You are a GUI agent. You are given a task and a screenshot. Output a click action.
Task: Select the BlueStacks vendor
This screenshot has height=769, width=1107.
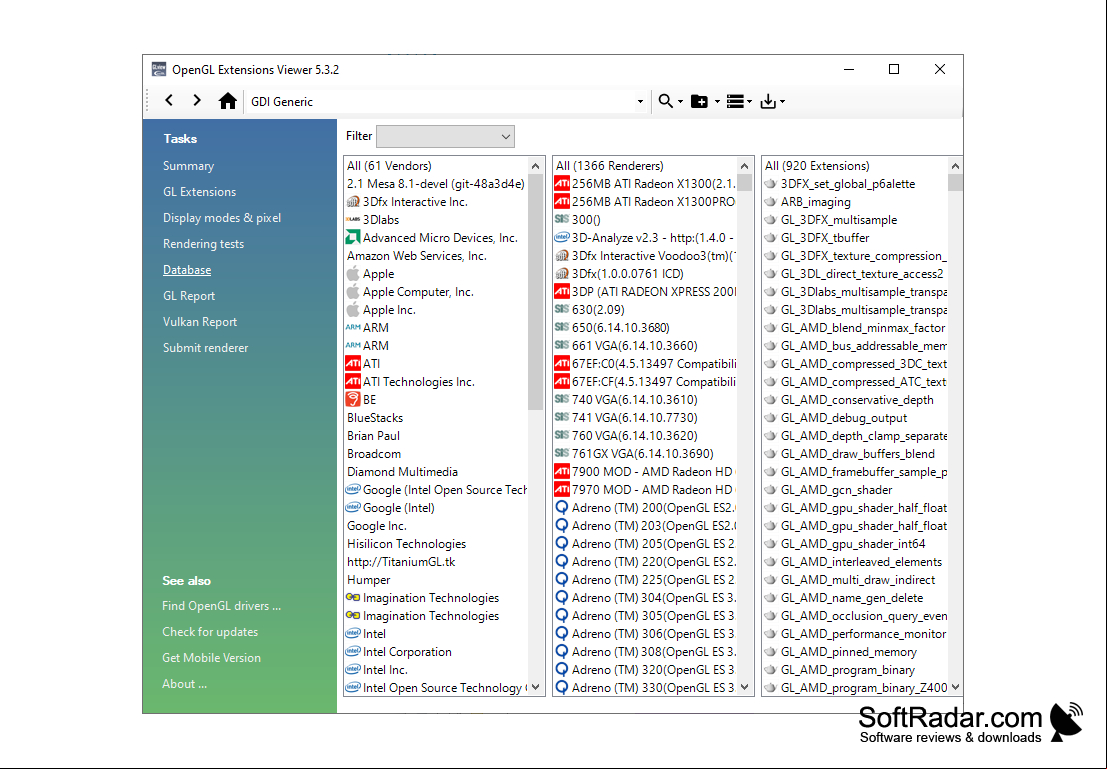[375, 418]
